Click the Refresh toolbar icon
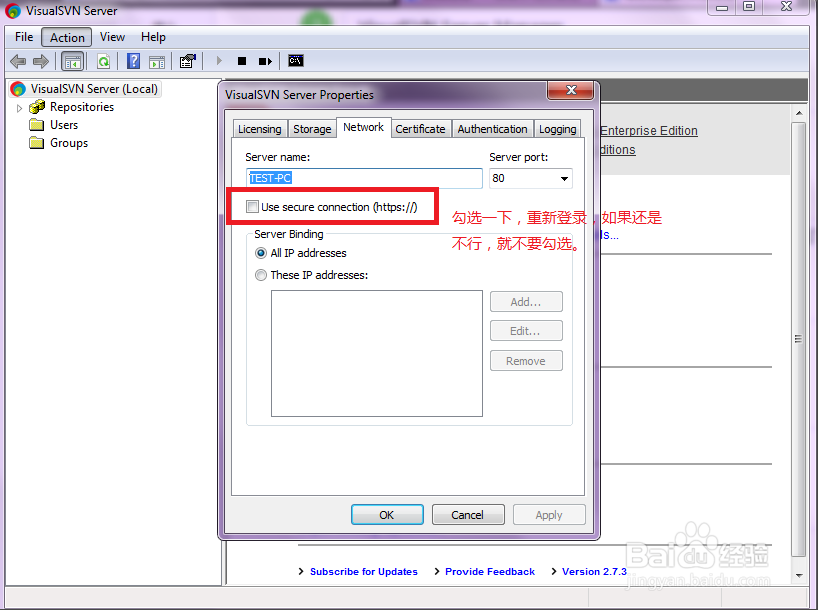The image size is (818, 610). click(103, 62)
